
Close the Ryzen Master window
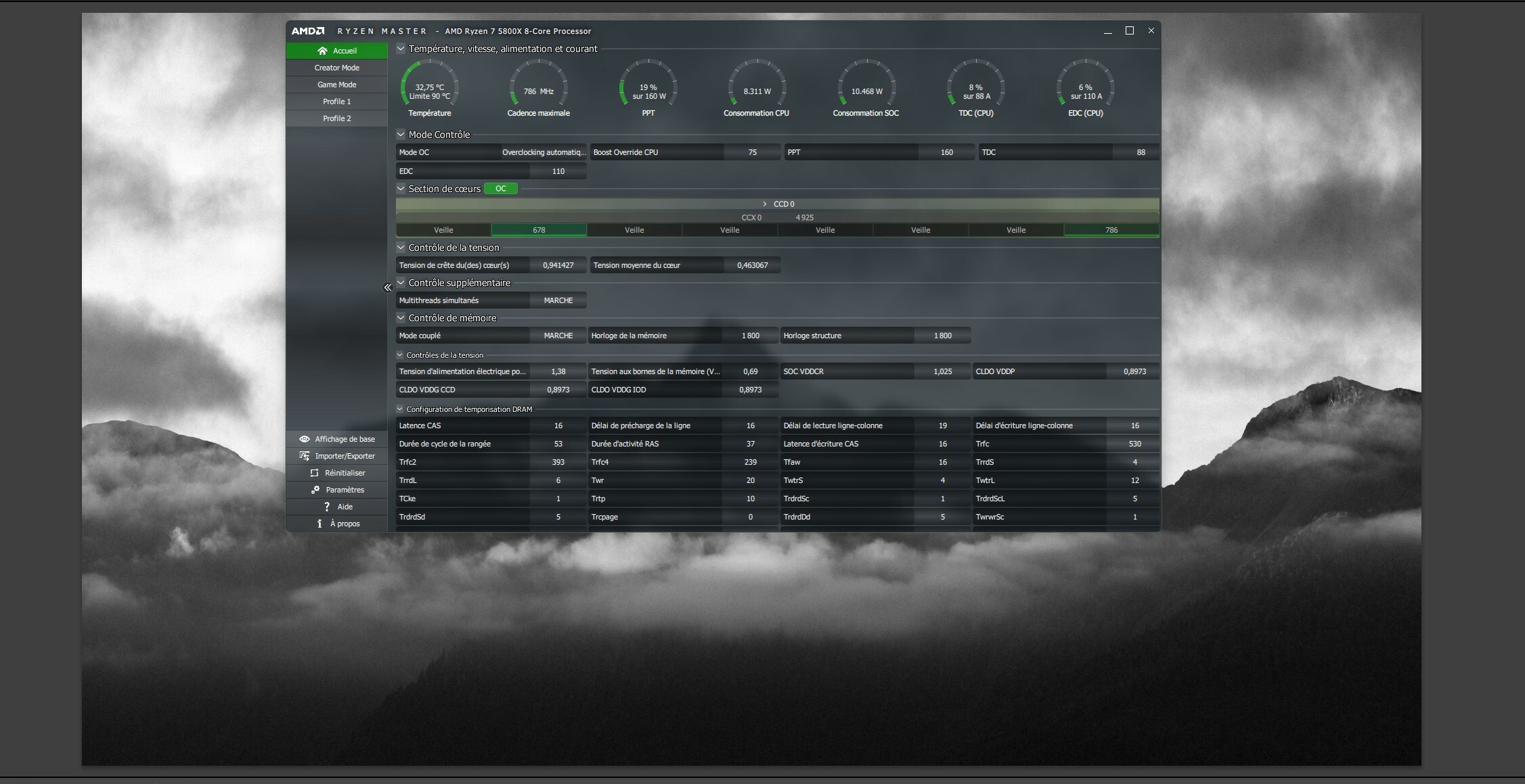[1151, 30]
